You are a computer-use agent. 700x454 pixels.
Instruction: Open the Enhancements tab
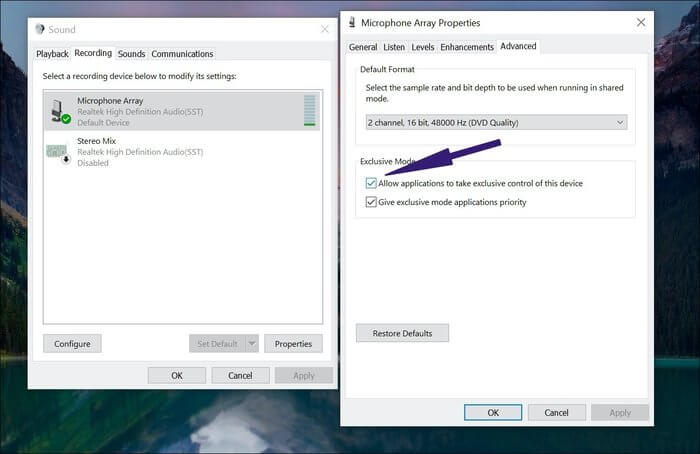pos(467,47)
